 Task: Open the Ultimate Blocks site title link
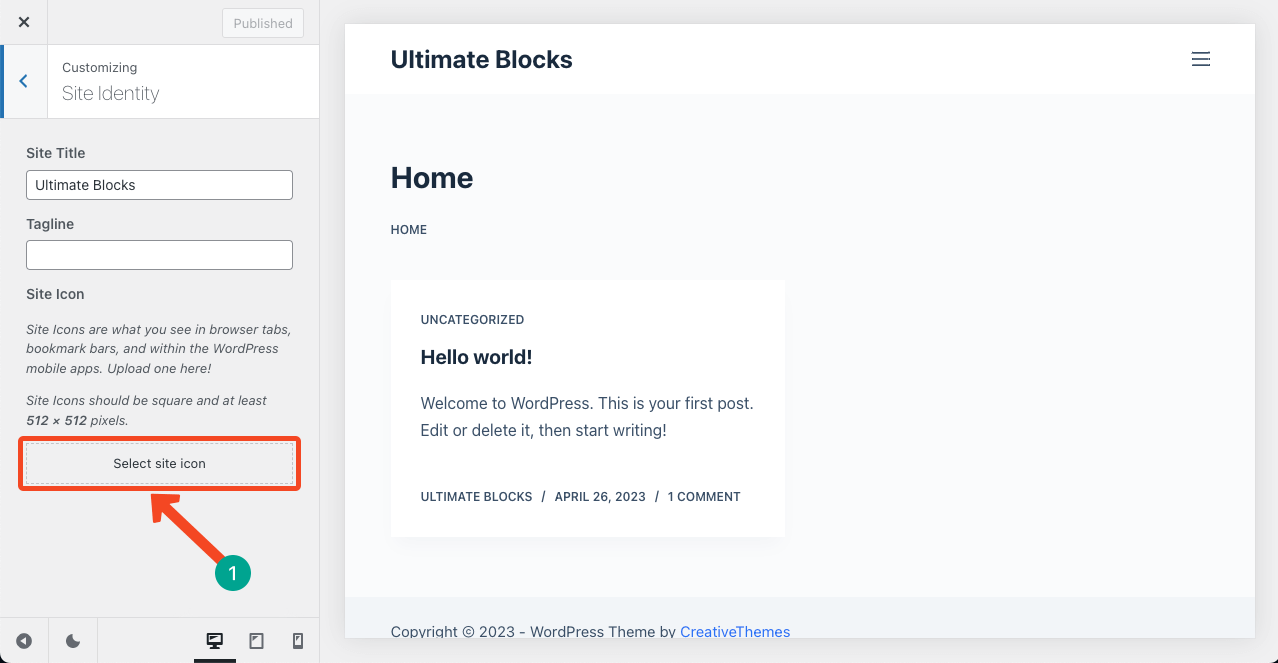point(481,60)
